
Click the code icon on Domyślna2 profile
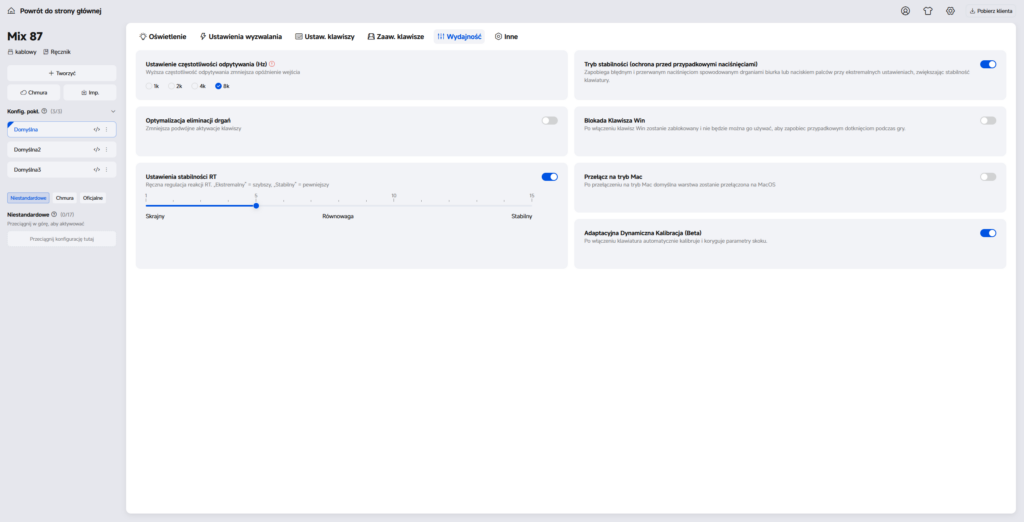[97, 150]
